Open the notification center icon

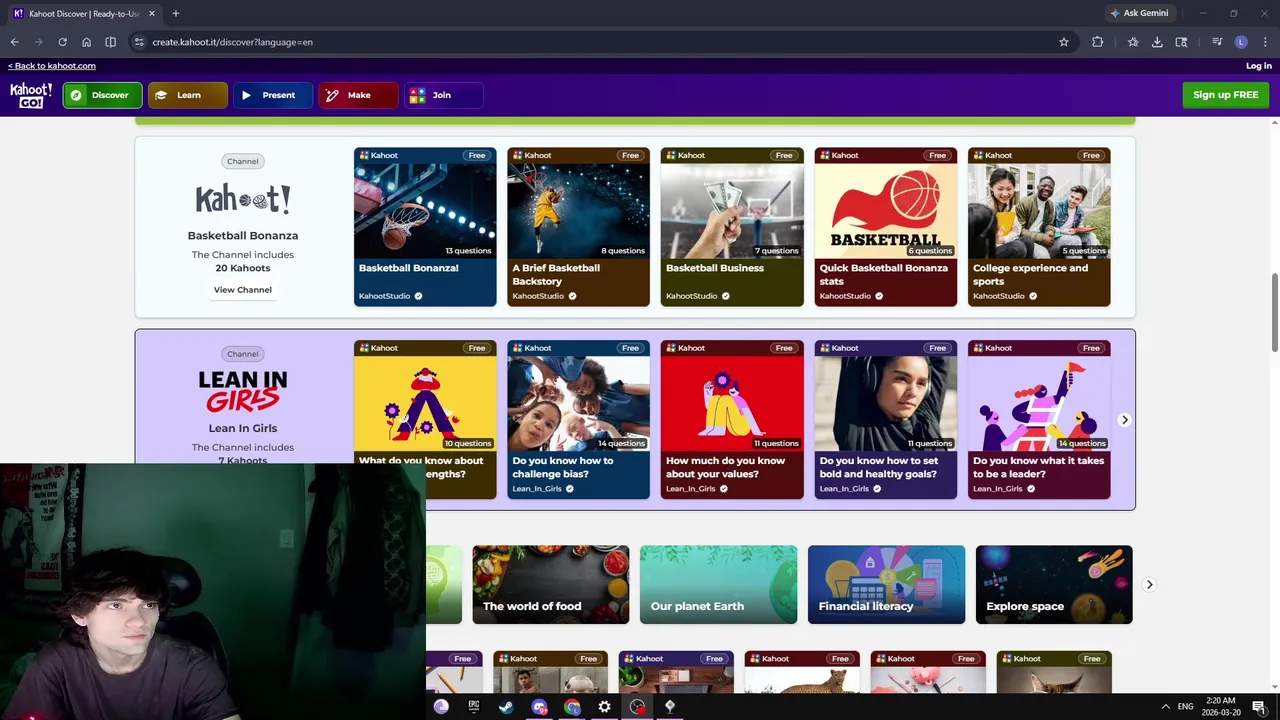(x=1259, y=706)
